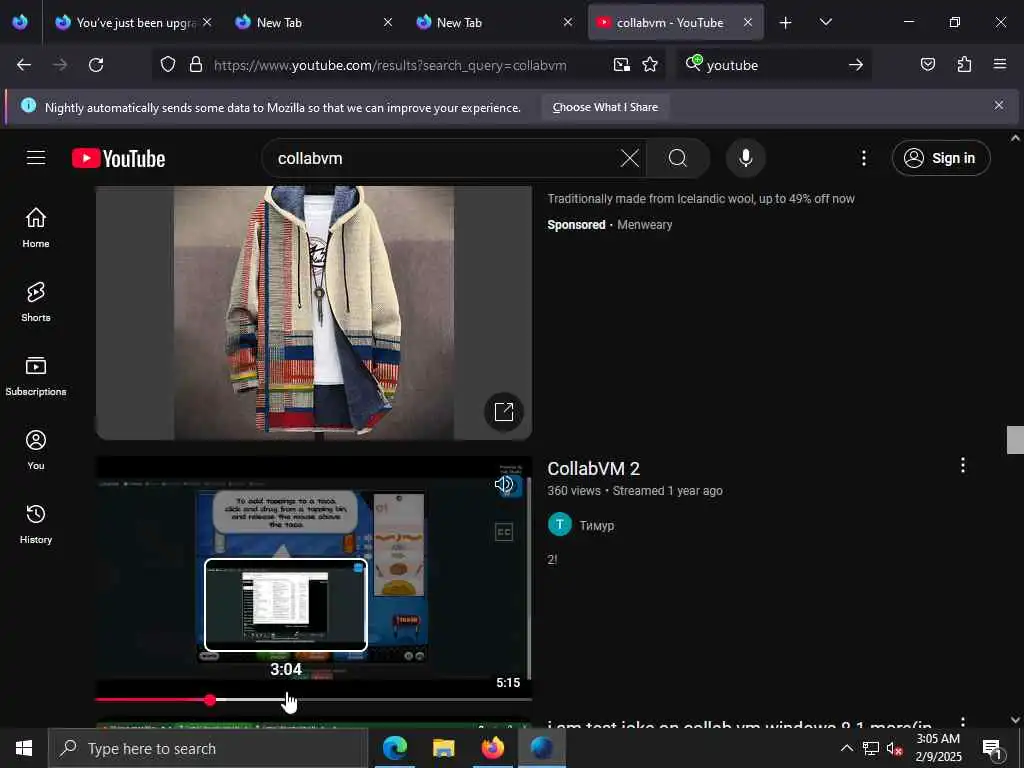Open the CollabVM 2 video title
This screenshot has width=1024, height=768.
click(593, 468)
